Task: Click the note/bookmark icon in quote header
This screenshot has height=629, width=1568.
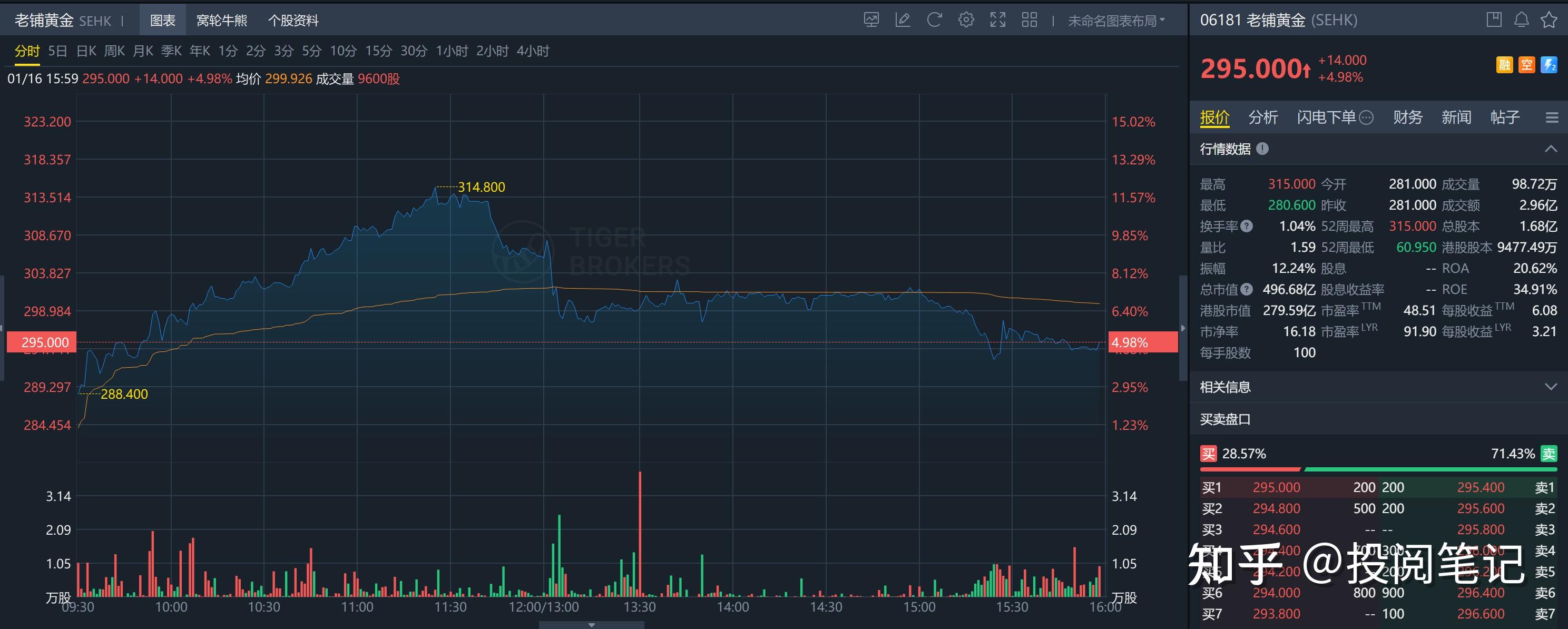Action: pyautogui.click(x=1494, y=20)
